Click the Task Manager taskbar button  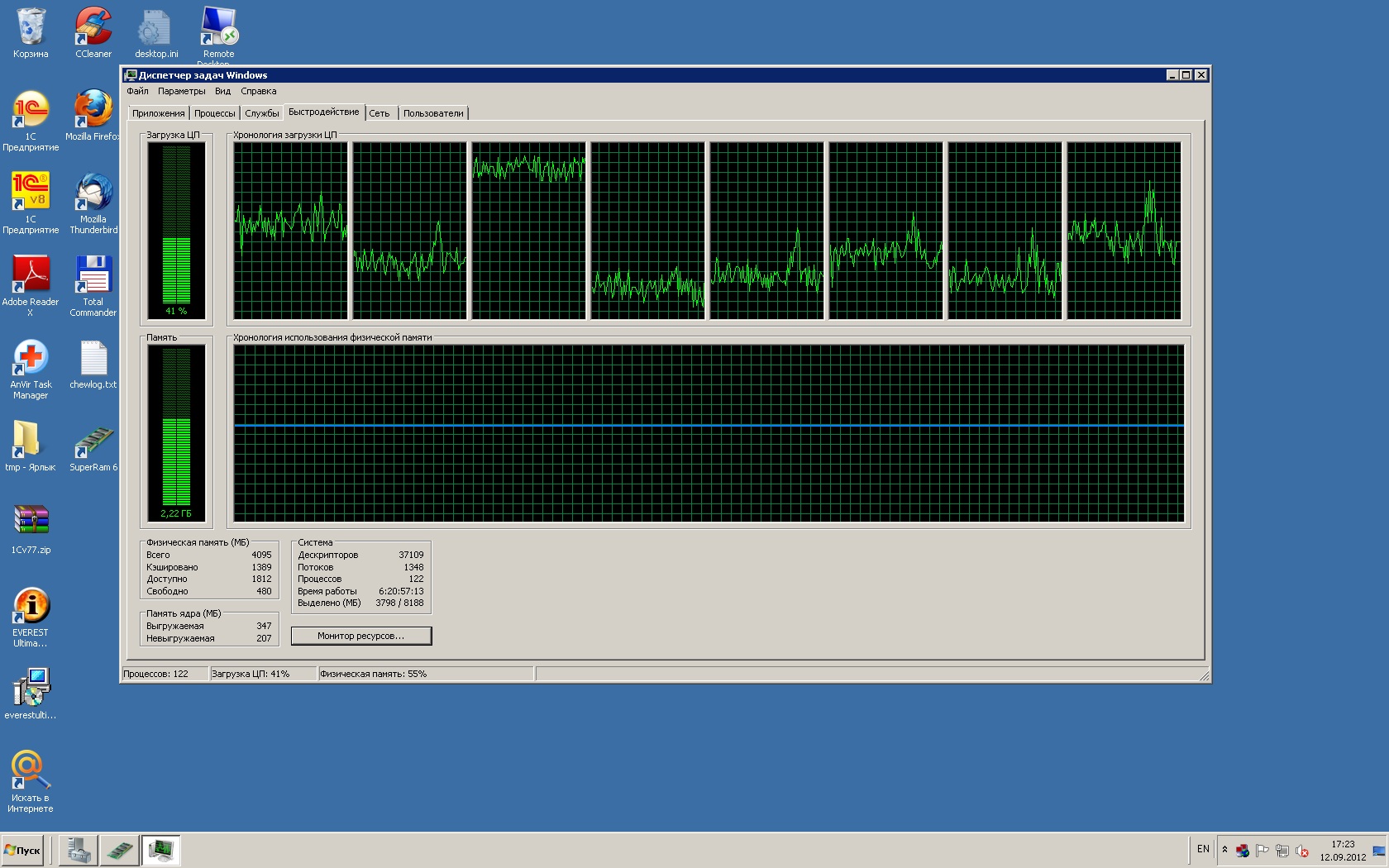pos(160,850)
